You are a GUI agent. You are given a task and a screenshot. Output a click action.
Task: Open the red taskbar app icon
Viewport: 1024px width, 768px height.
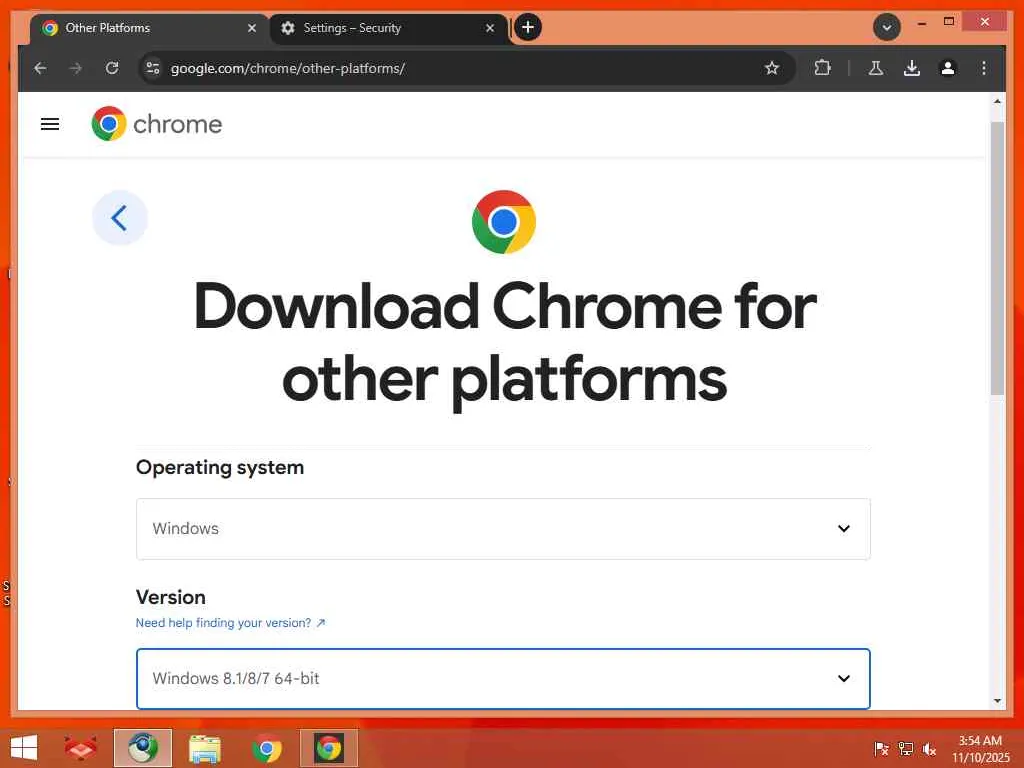80,748
